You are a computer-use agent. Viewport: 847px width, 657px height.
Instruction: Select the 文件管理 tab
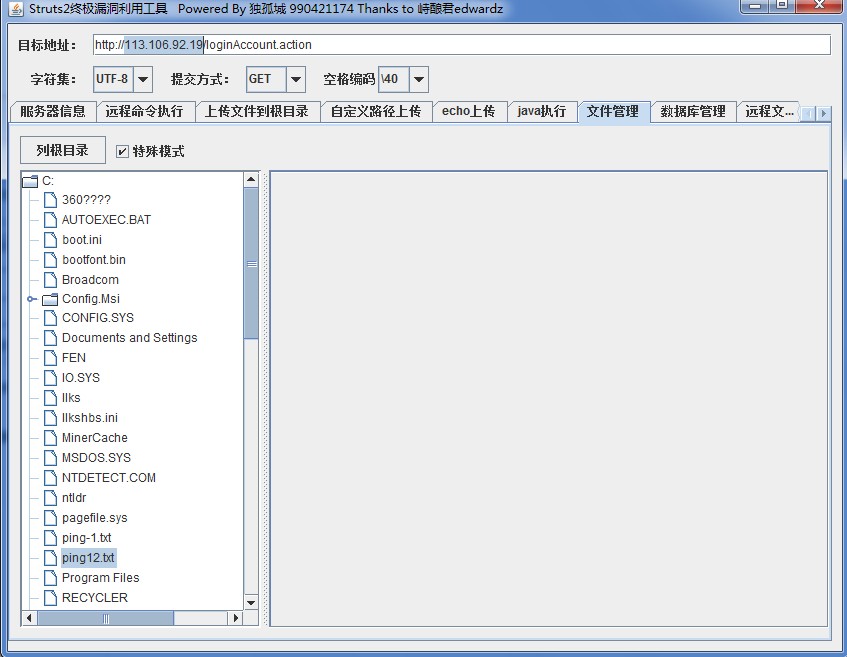(613, 111)
